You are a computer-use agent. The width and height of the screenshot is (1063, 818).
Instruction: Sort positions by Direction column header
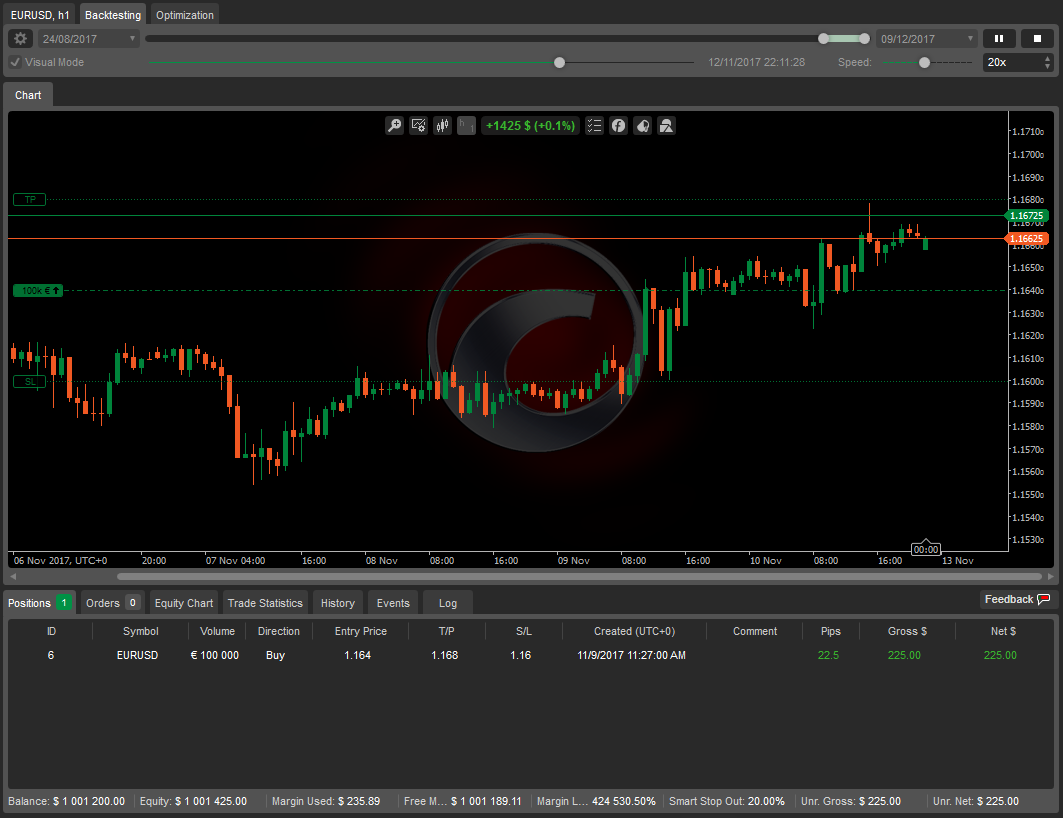pyautogui.click(x=279, y=631)
